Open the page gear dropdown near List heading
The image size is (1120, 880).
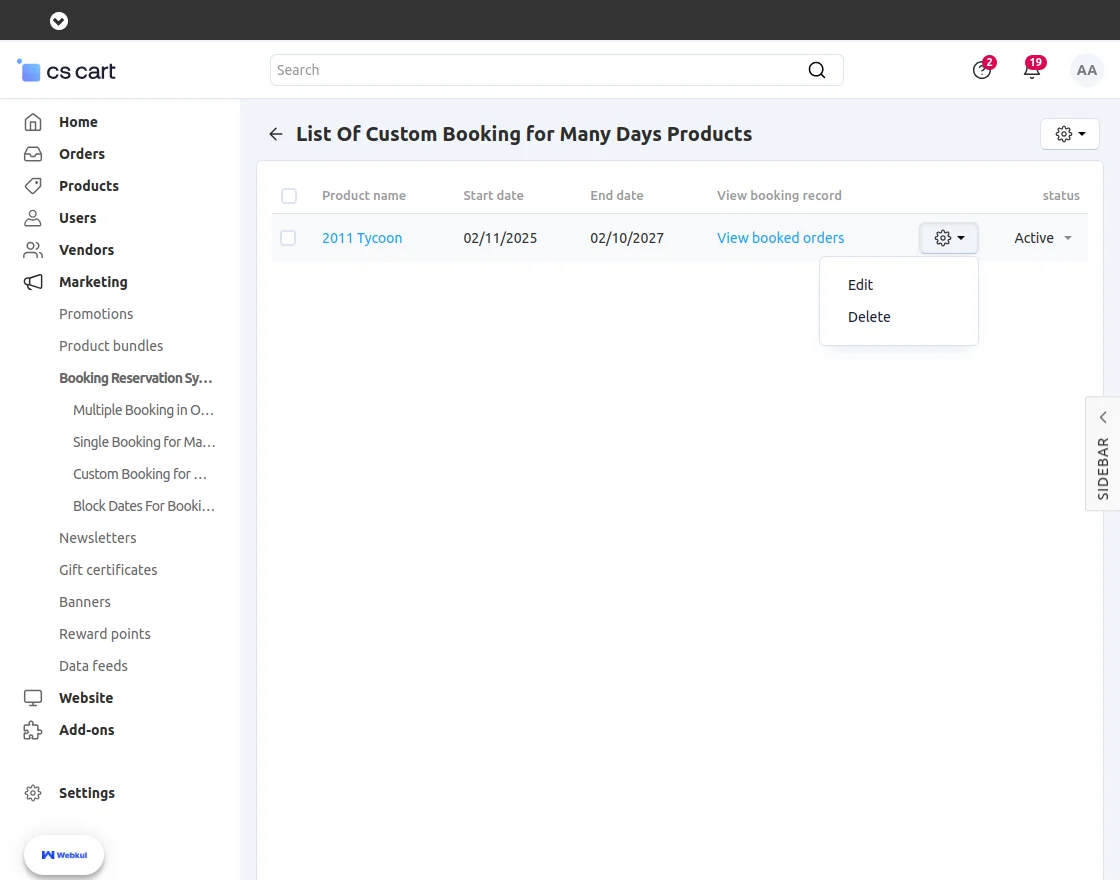pos(1069,133)
